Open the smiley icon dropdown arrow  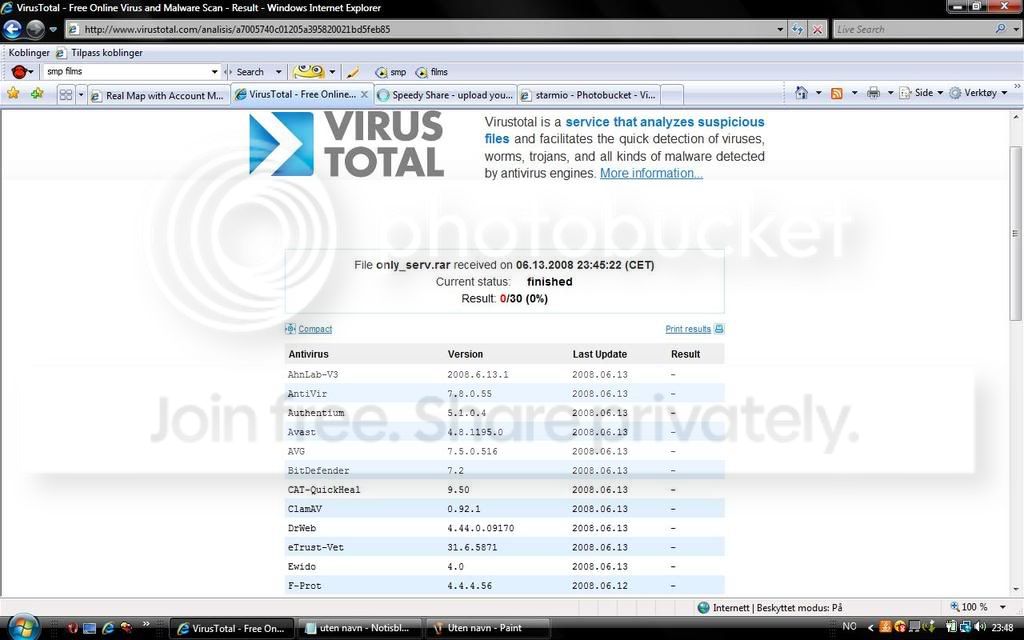332,72
